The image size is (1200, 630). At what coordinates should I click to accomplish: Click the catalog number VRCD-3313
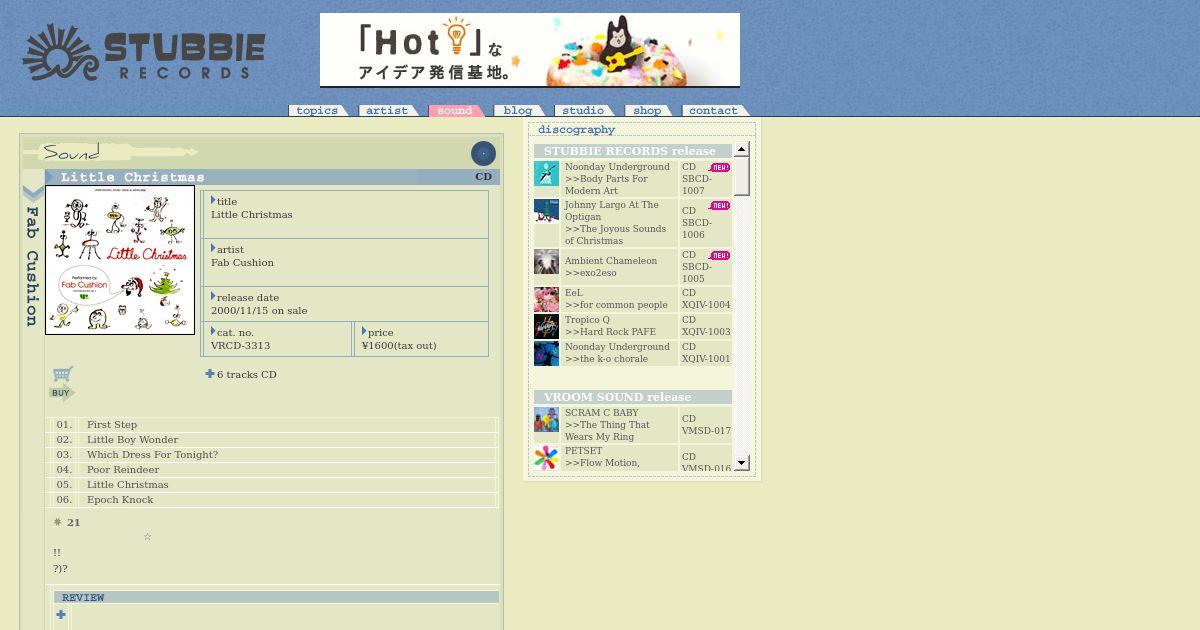241,346
